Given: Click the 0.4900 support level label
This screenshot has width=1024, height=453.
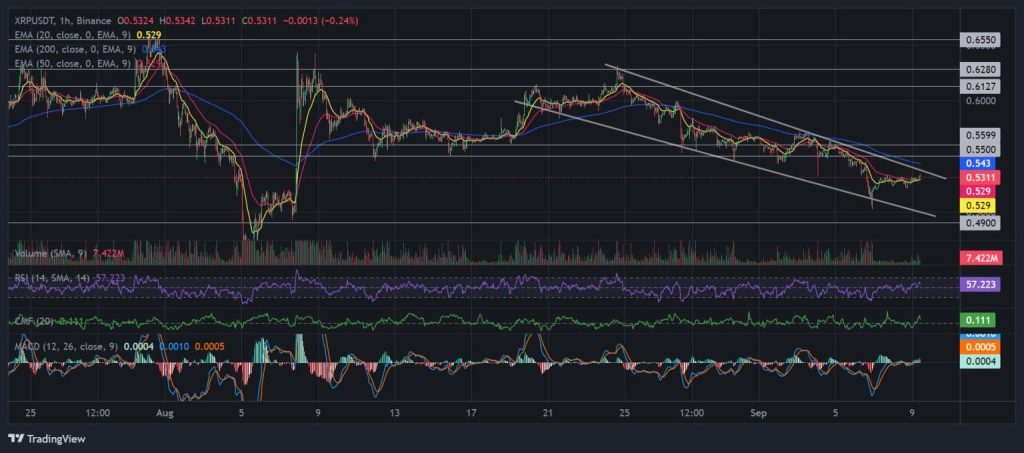Looking at the screenshot, I should [x=979, y=223].
